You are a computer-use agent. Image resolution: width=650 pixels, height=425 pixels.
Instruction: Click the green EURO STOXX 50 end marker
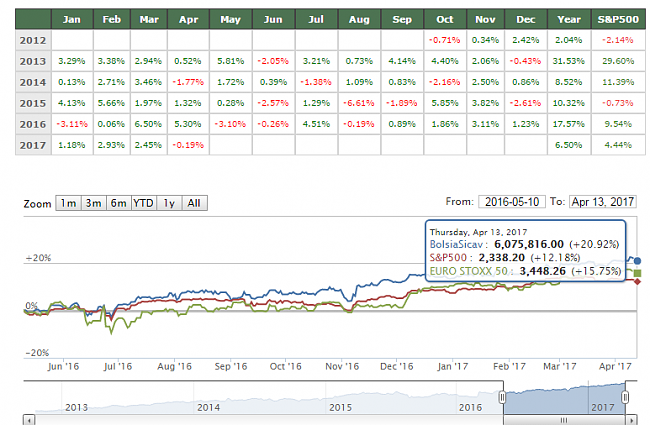point(637,273)
